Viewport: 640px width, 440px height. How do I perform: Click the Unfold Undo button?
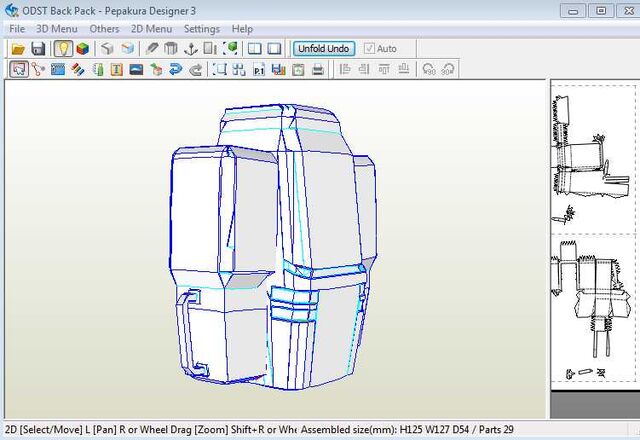[324, 49]
